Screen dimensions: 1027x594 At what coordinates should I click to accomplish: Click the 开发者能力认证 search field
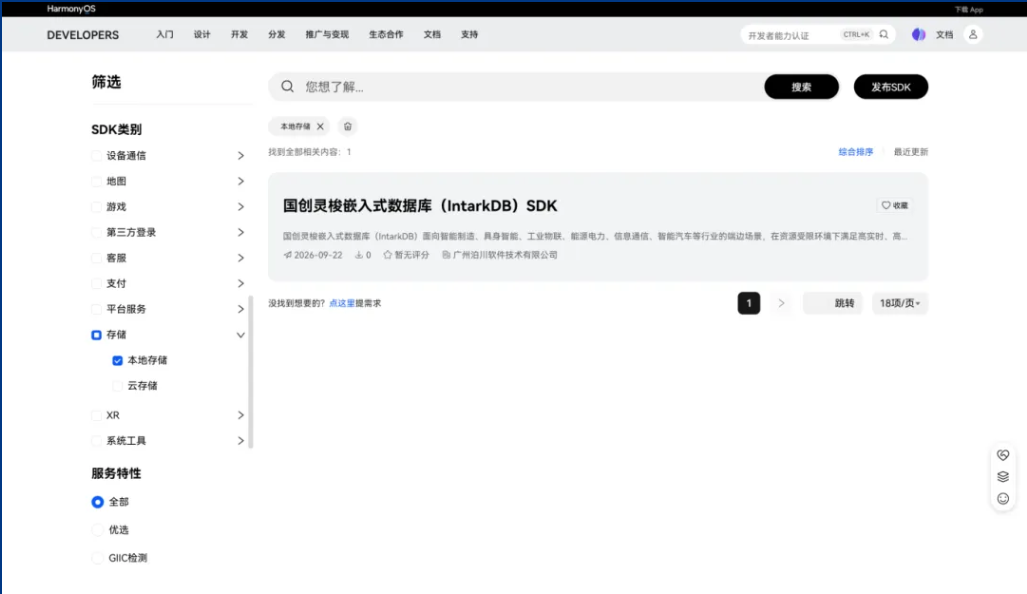pos(790,35)
